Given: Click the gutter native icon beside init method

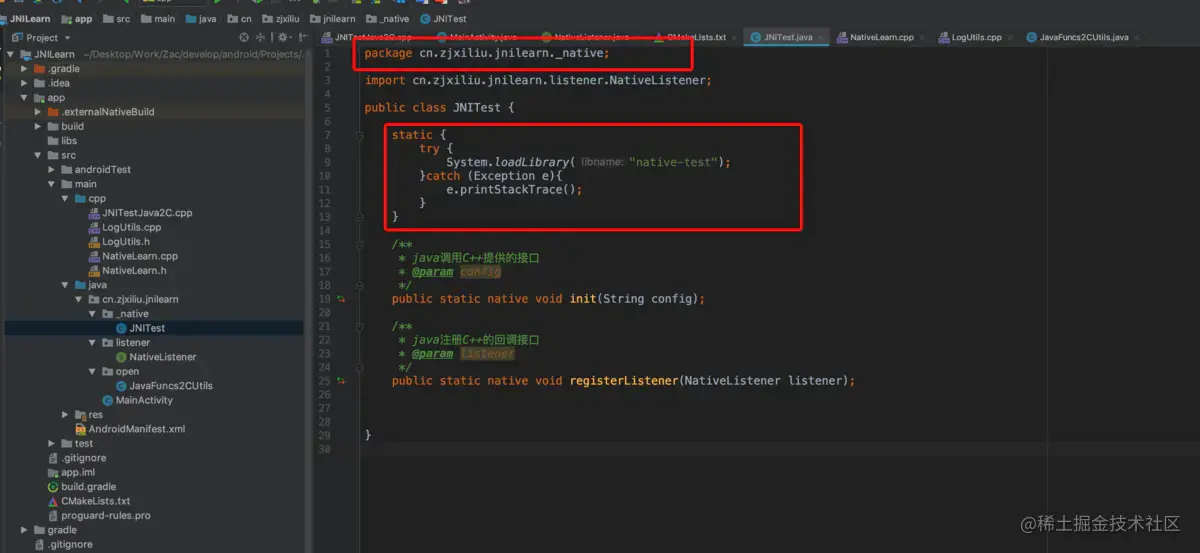Looking at the screenshot, I should (341, 299).
